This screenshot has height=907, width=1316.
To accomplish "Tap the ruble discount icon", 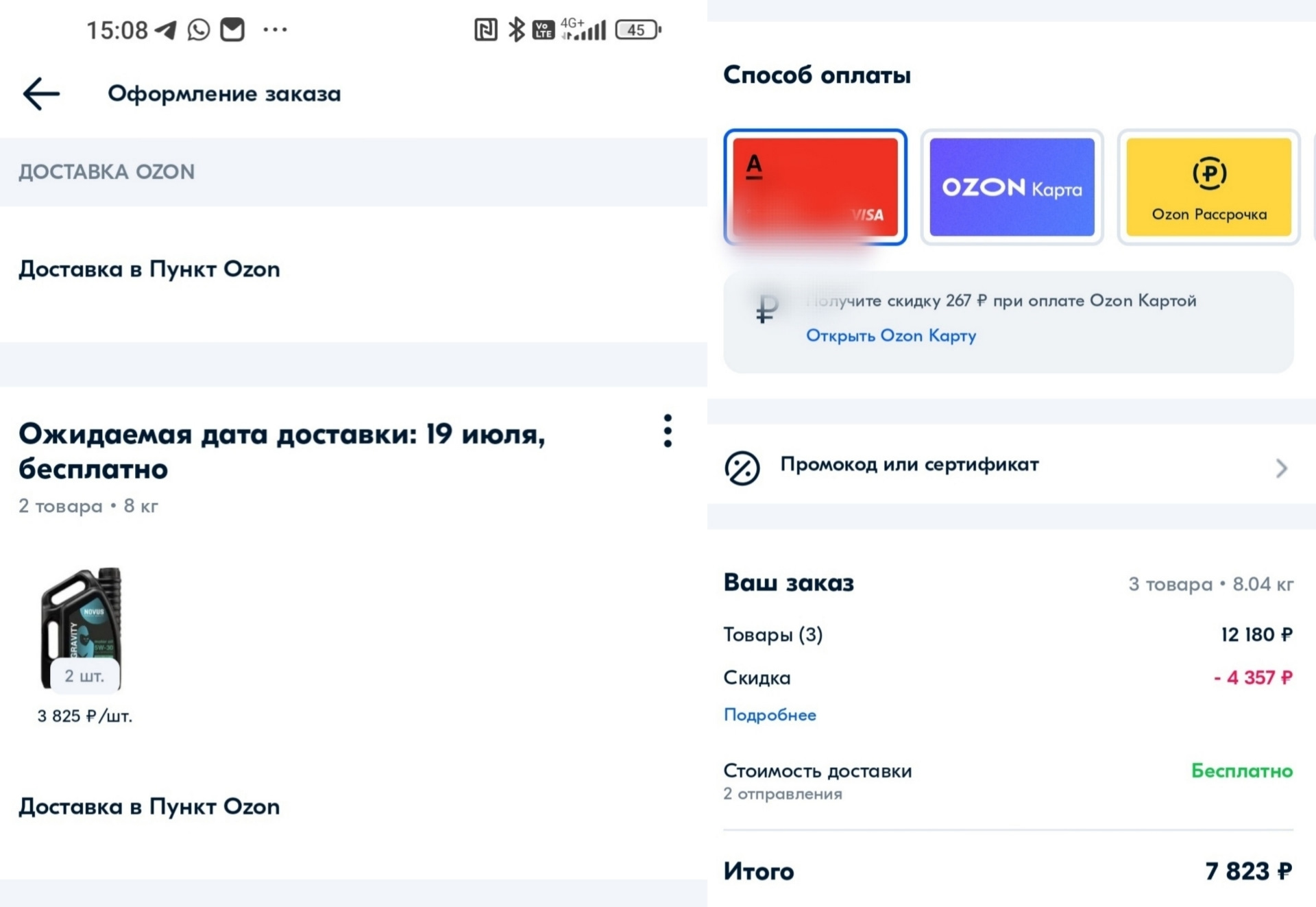I will coord(767,309).
